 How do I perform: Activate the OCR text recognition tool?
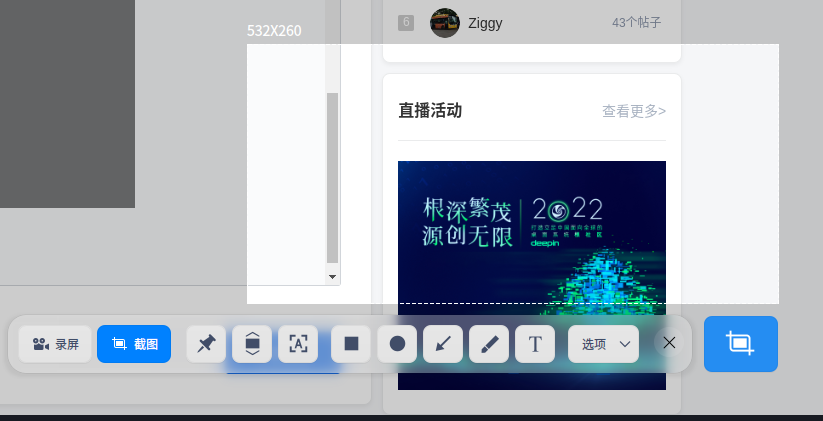tap(298, 344)
